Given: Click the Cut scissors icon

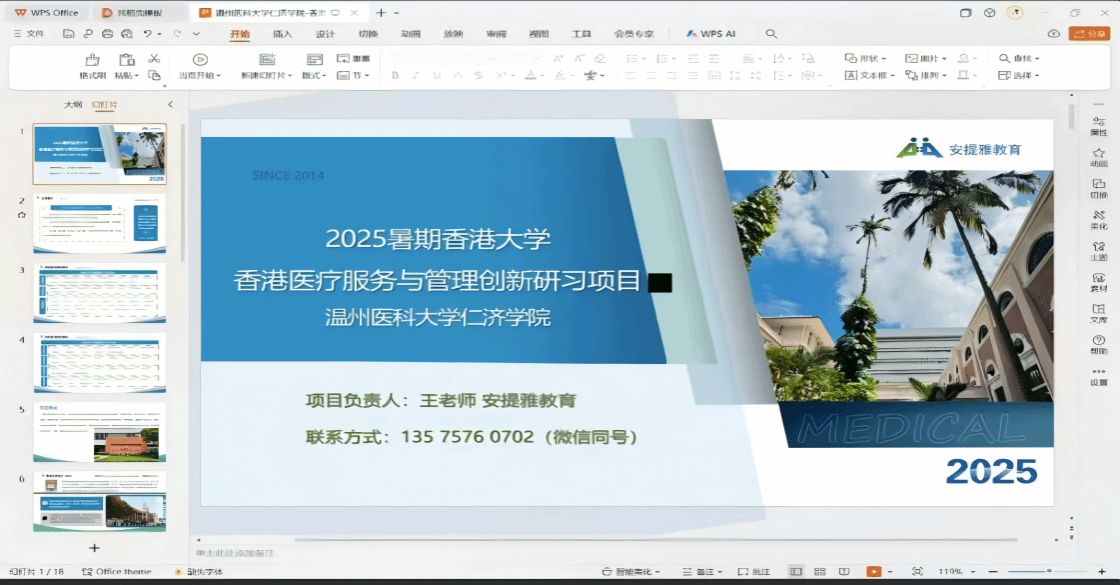Looking at the screenshot, I should pos(154,59).
